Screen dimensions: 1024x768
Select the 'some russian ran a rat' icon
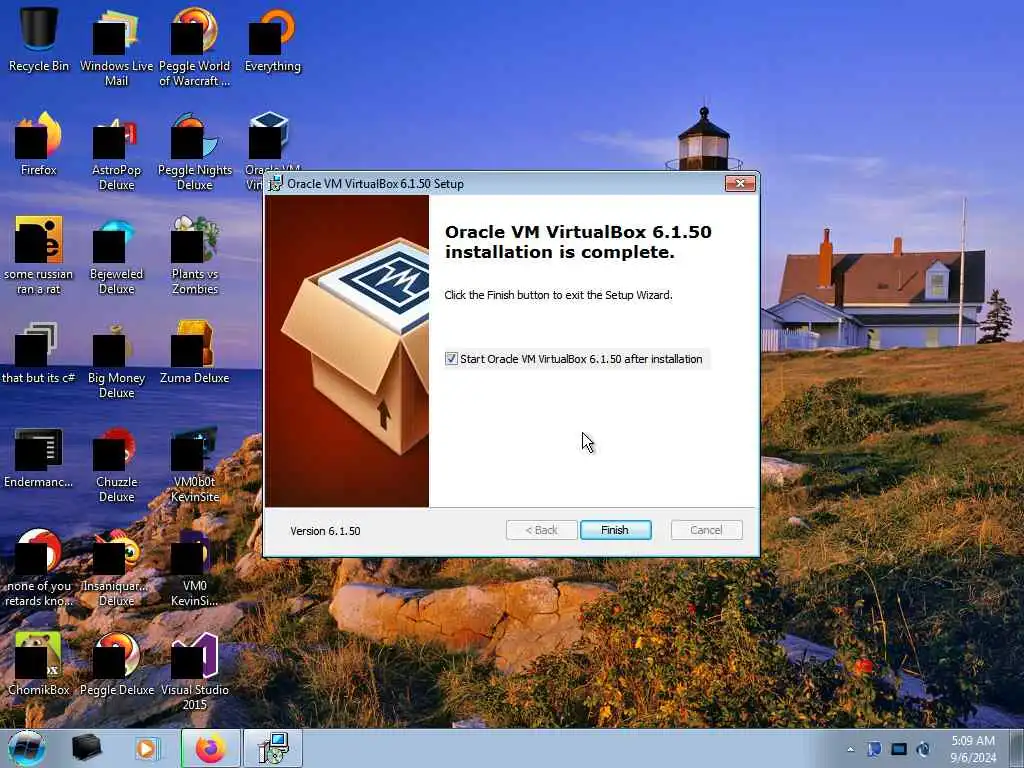coord(39,255)
